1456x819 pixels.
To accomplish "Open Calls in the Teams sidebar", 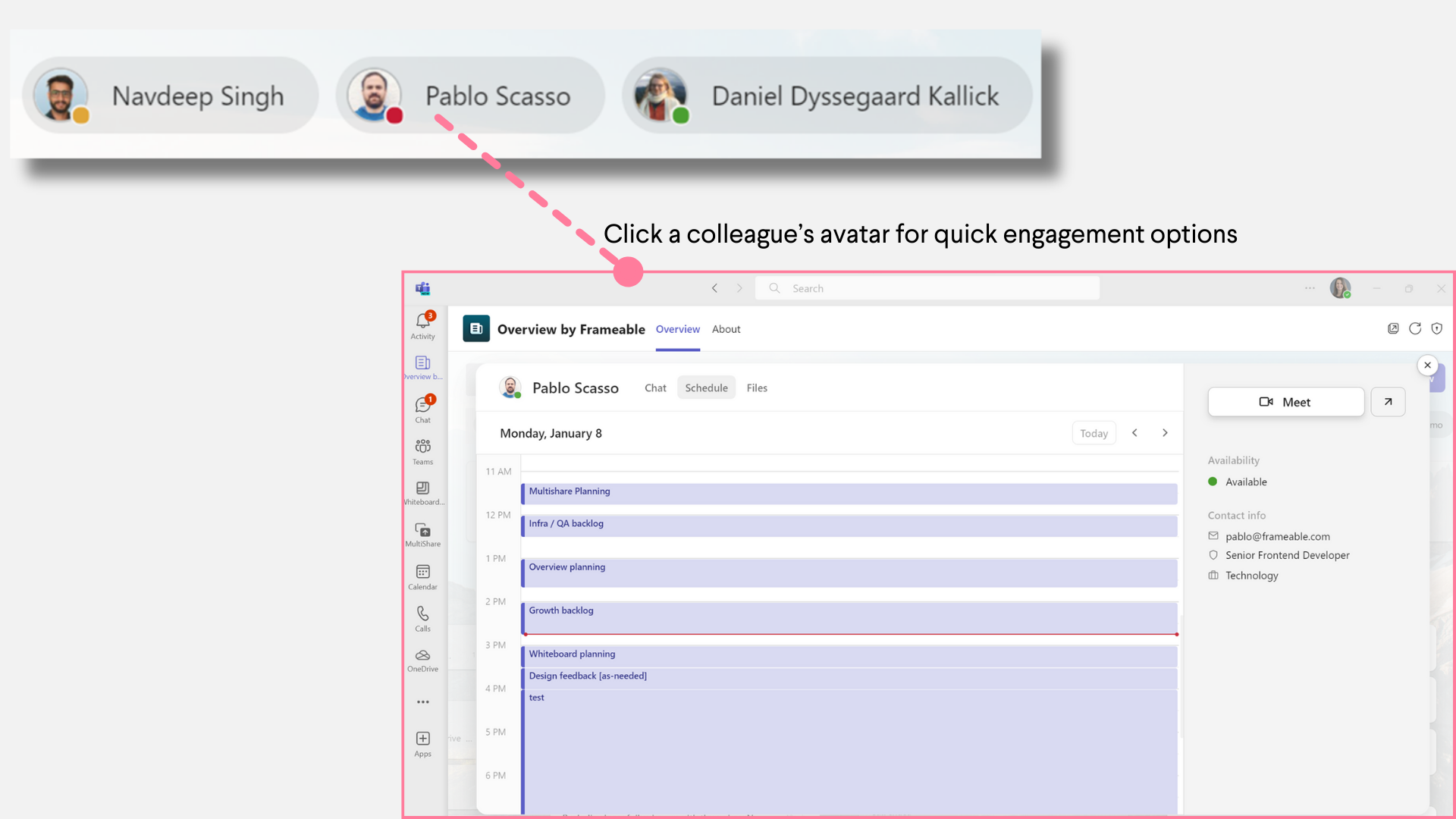I will pos(423,619).
